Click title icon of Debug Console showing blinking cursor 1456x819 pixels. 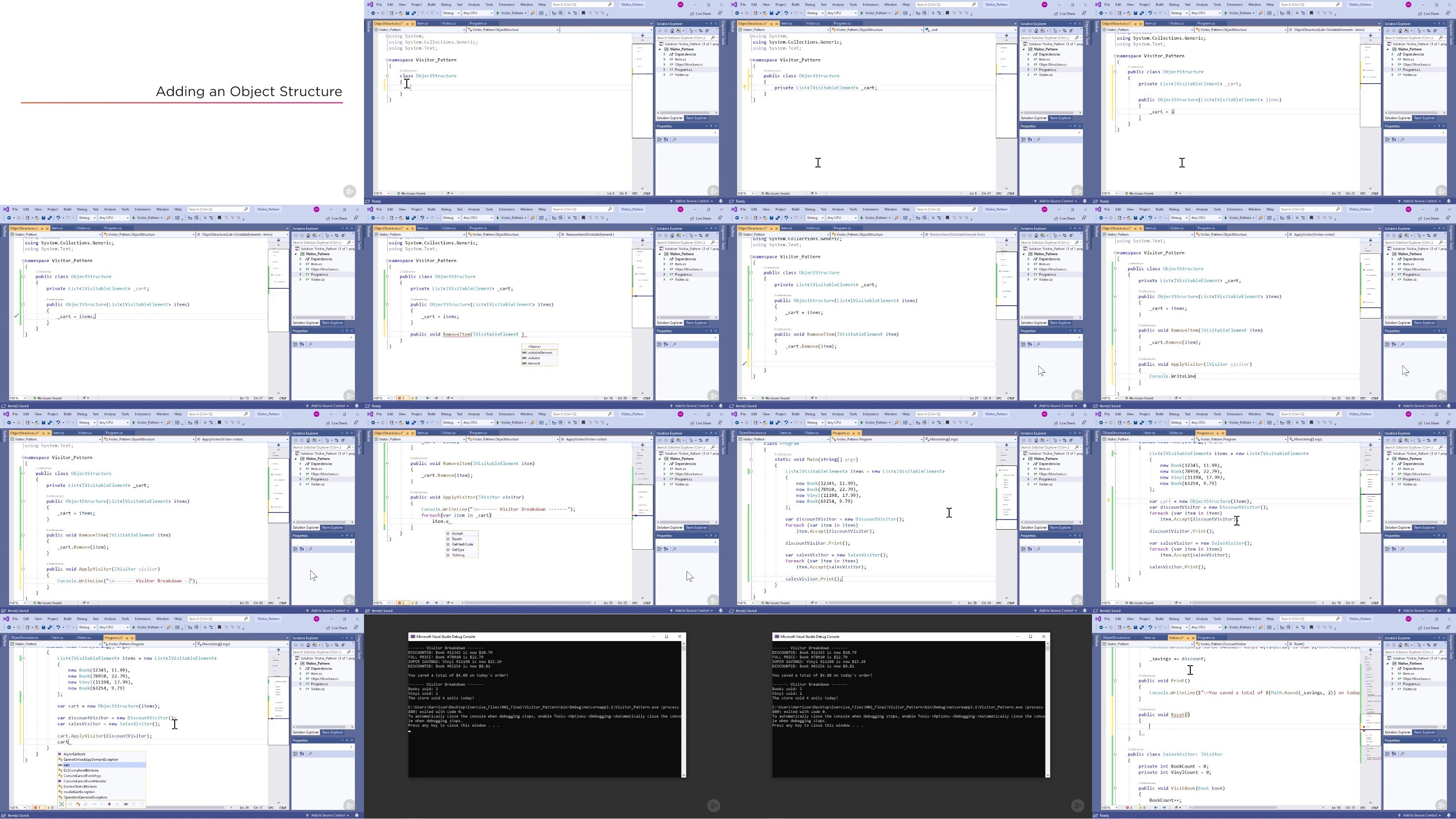coord(412,637)
